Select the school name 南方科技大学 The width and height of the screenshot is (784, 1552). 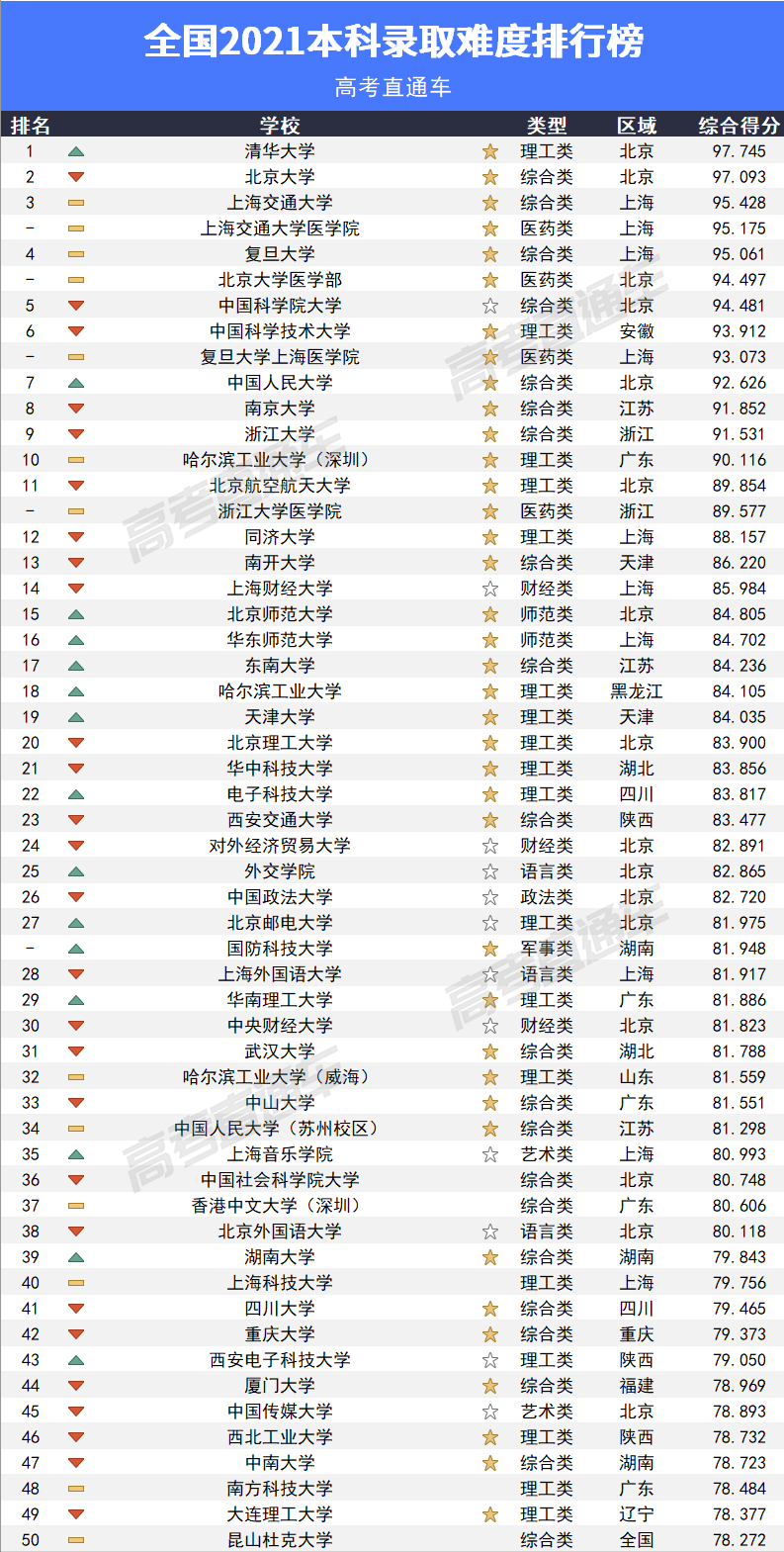pyautogui.click(x=280, y=1489)
